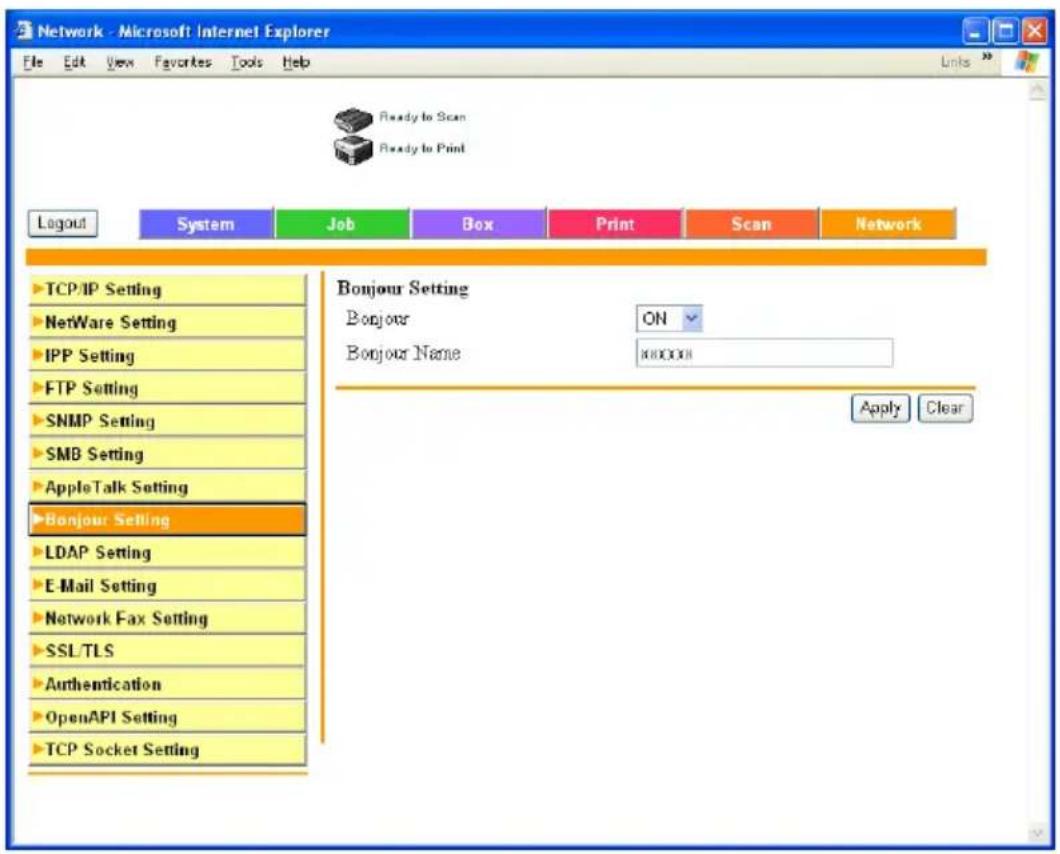Switch to the Scan tab
Image resolution: width=1060 pixels, height=854 pixels.
751,224
